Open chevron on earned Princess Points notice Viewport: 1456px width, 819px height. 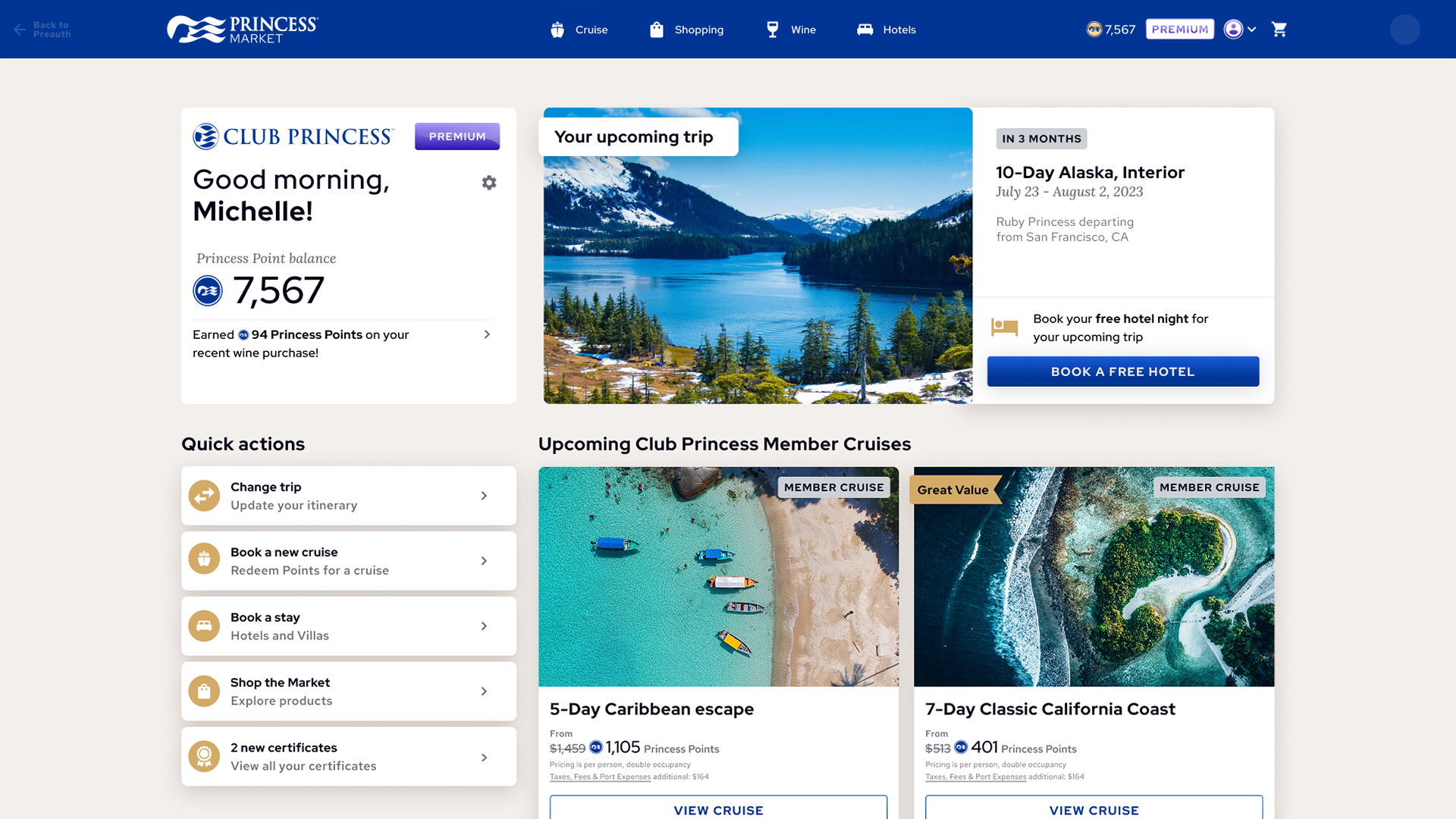487,334
